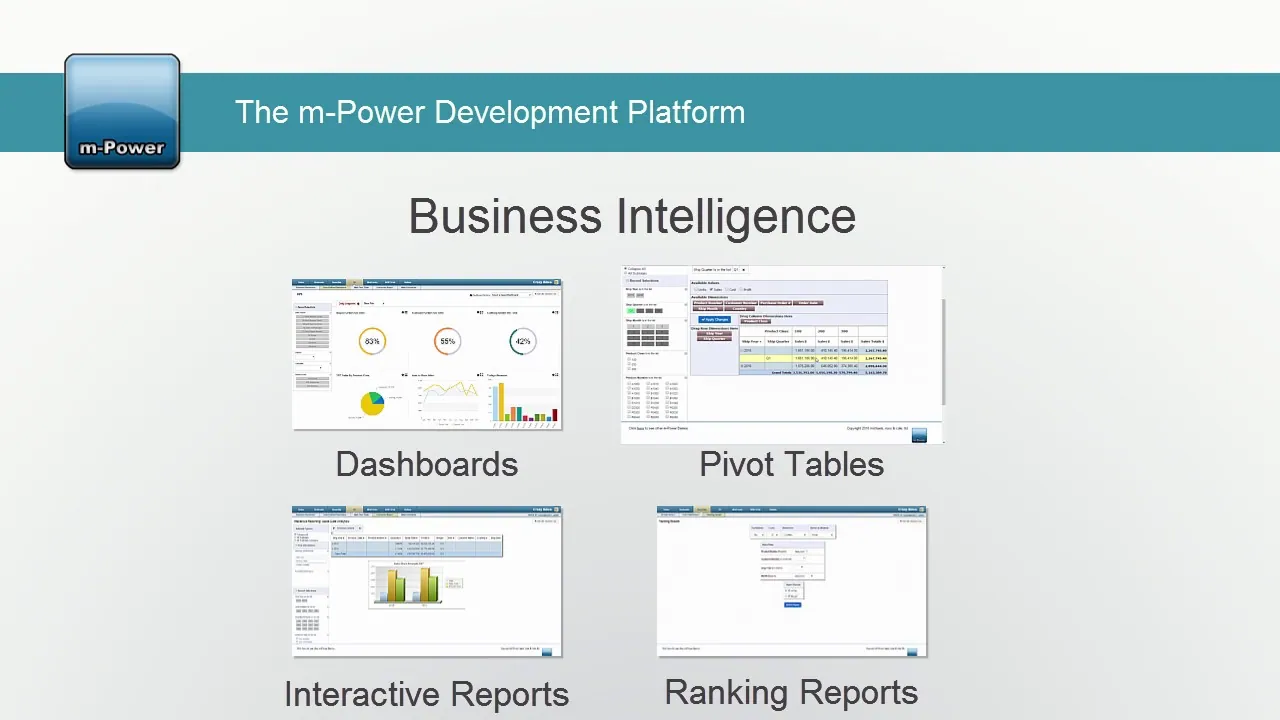1280x720 pixels.
Task: Click "The m-Power Development Platform" title
Action: click(x=490, y=111)
